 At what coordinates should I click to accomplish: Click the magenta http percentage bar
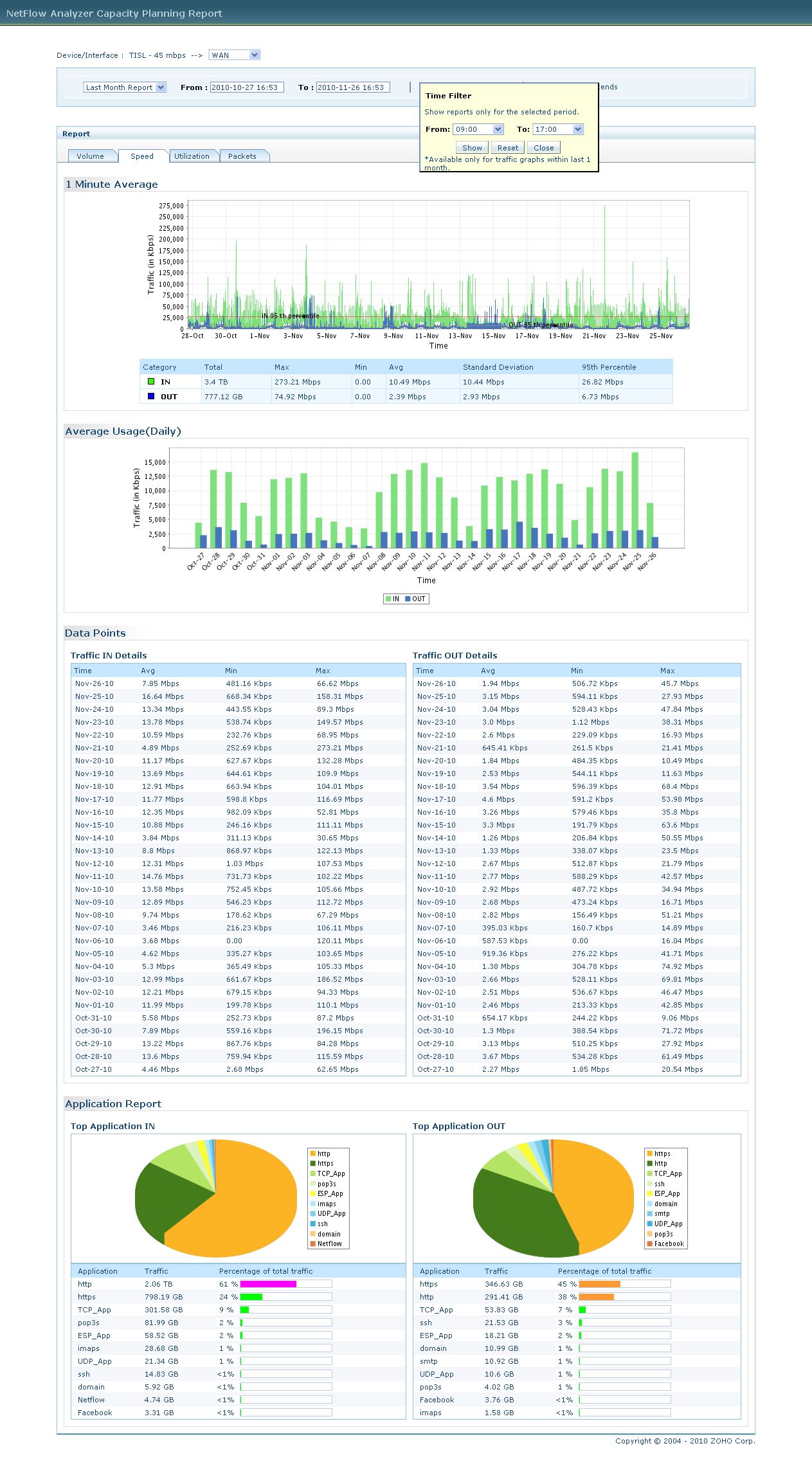click(x=268, y=1284)
